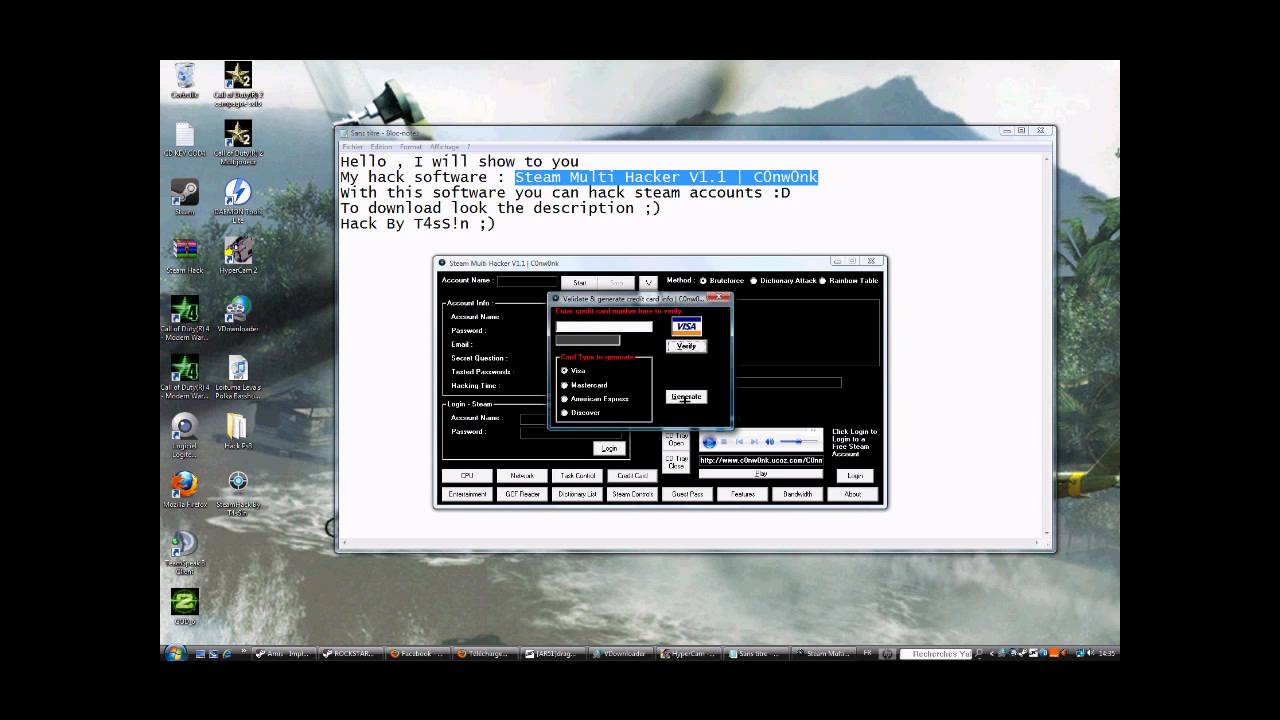Click the Entertainment button
This screenshot has width=1280, height=720.
[467, 494]
